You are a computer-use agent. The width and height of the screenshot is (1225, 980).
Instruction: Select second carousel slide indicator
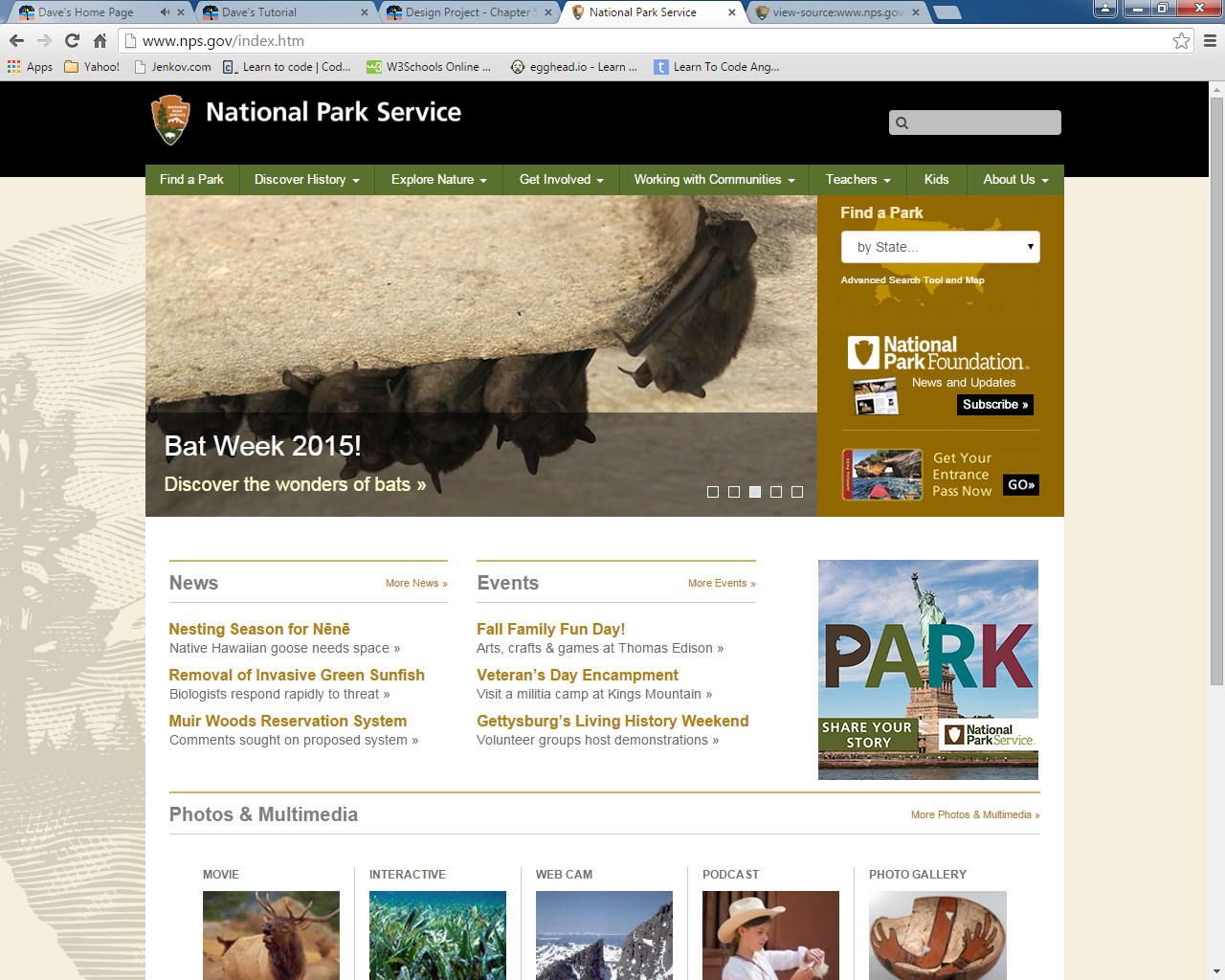pyautogui.click(x=733, y=492)
